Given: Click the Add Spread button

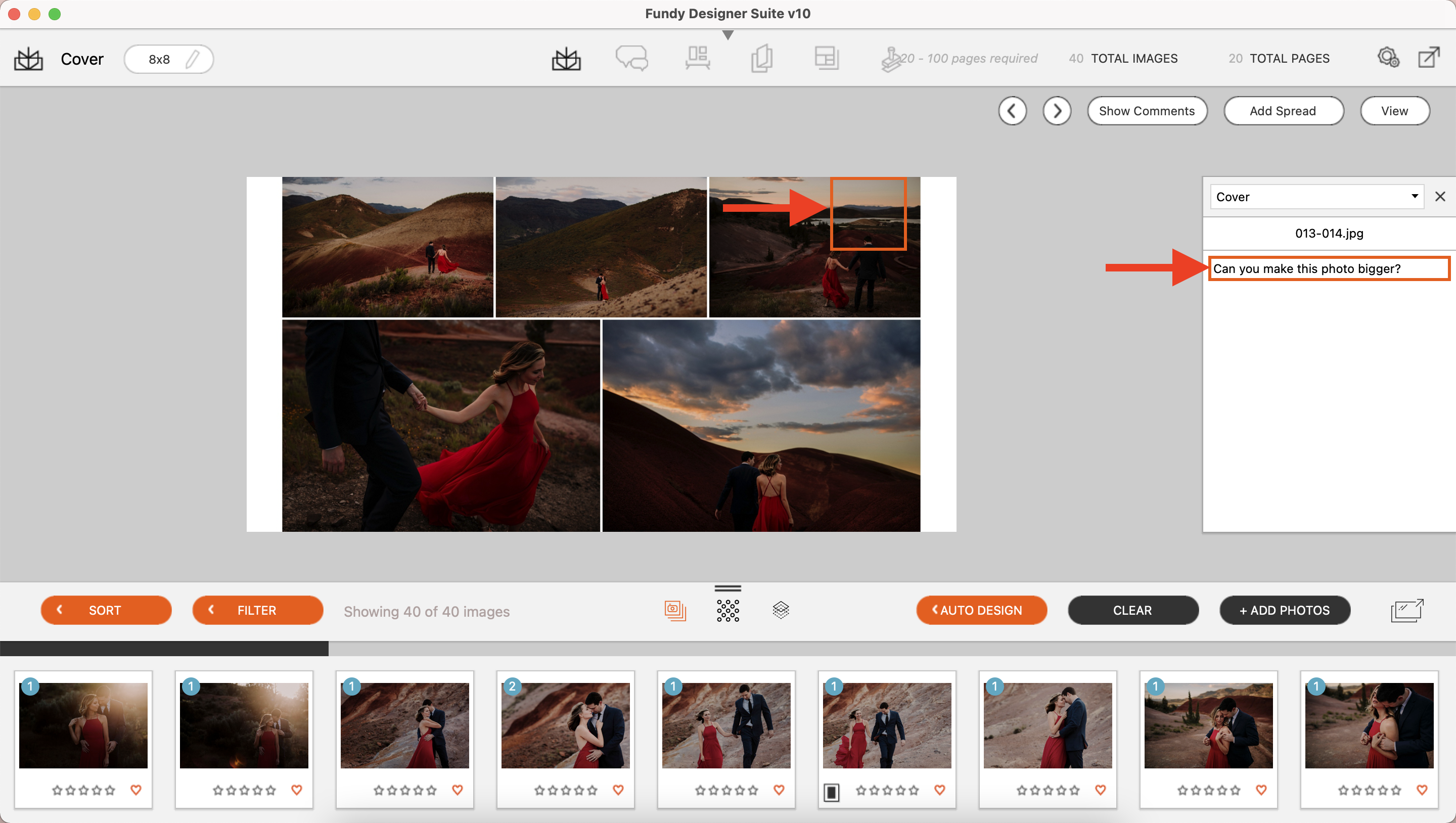Looking at the screenshot, I should click(x=1283, y=111).
